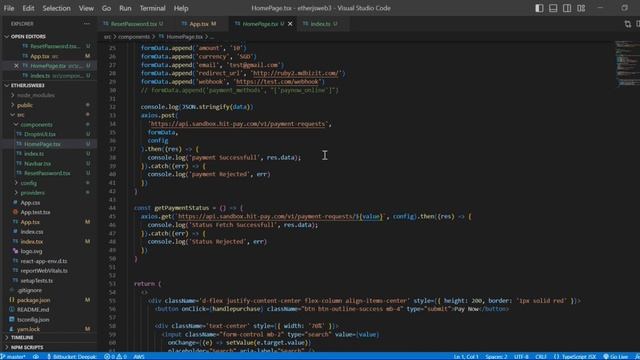This screenshot has height=360, width=640.
Task: Open yarn.lock in the file tree
Action: click(29, 329)
